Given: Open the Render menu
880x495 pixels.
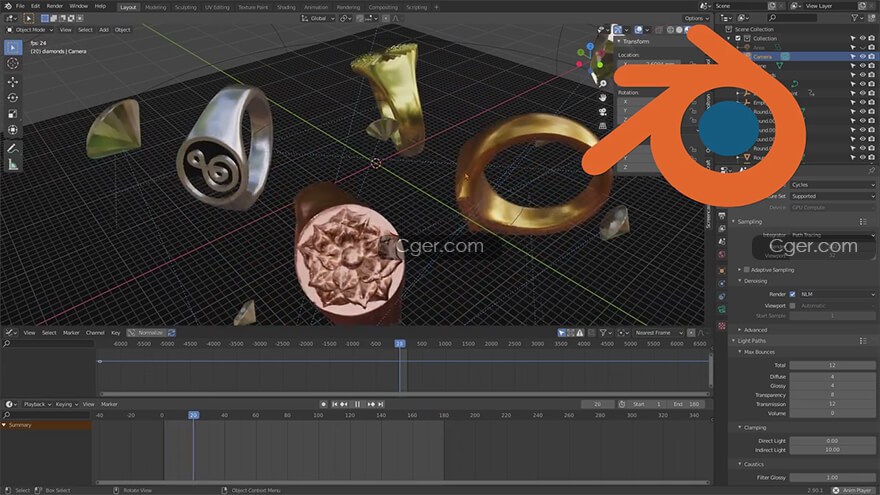Looking at the screenshot, I should click(54, 6).
